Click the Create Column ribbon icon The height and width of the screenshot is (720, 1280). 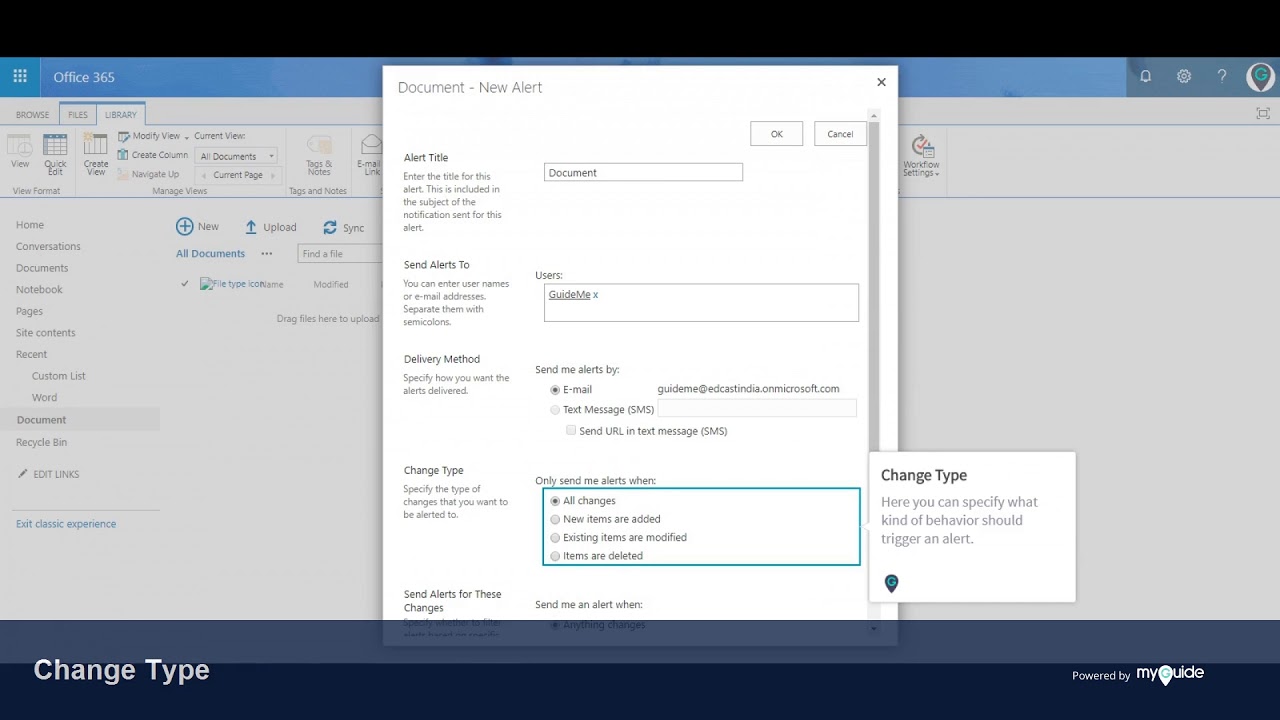pos(123,155)
